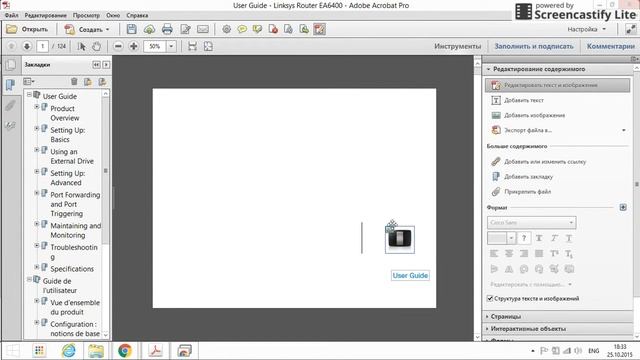This screenshot has width=640, height=360.
Task: Click the fit width scrolling icon
Action: click(x=192, y=46)
